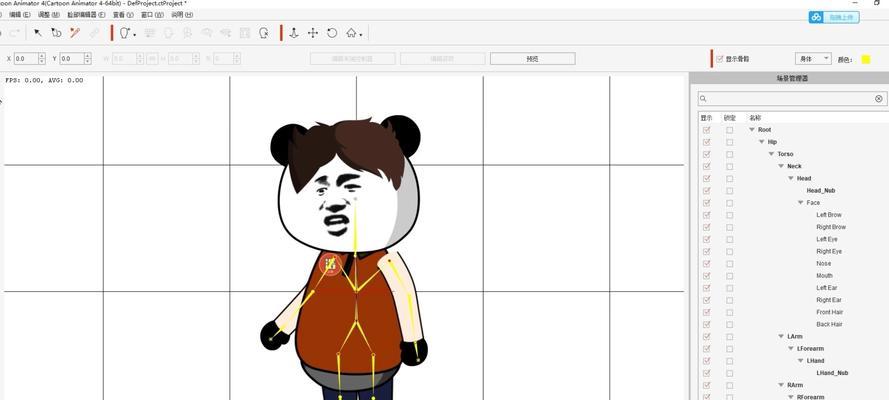Lock the Neck bone

click(730, 167)
